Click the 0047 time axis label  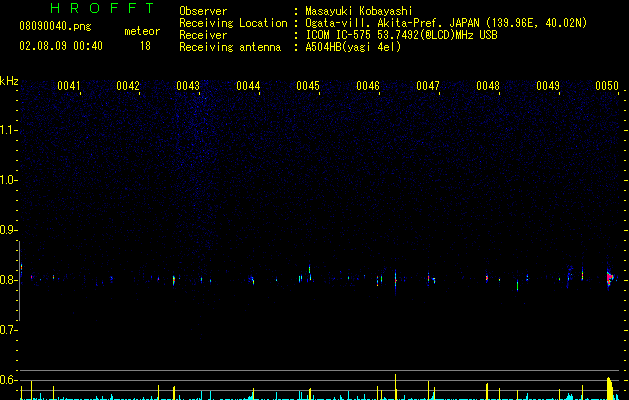[x=428, y=86]
